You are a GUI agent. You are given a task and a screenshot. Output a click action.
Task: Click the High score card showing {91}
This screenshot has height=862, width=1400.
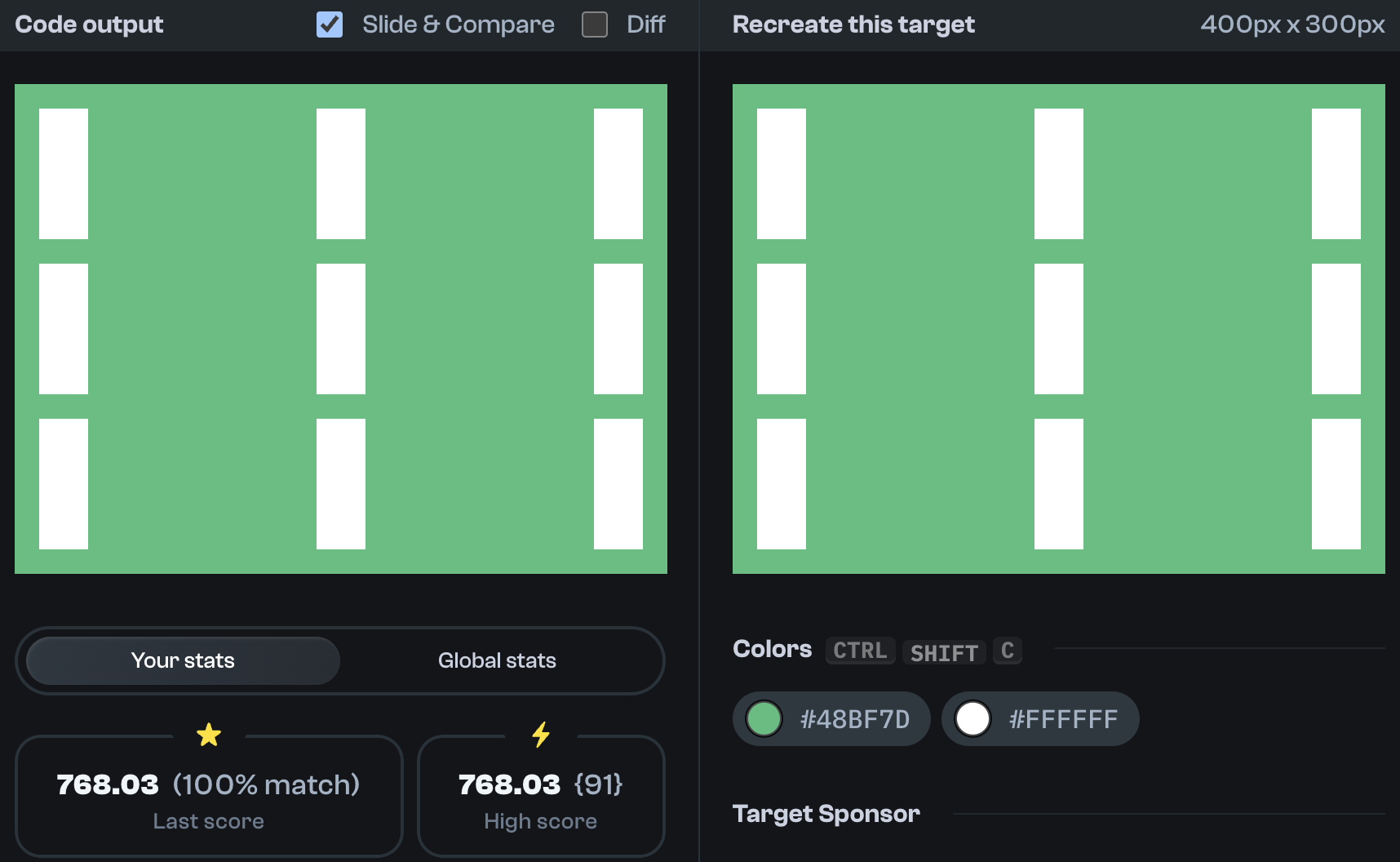pos(540,796)
